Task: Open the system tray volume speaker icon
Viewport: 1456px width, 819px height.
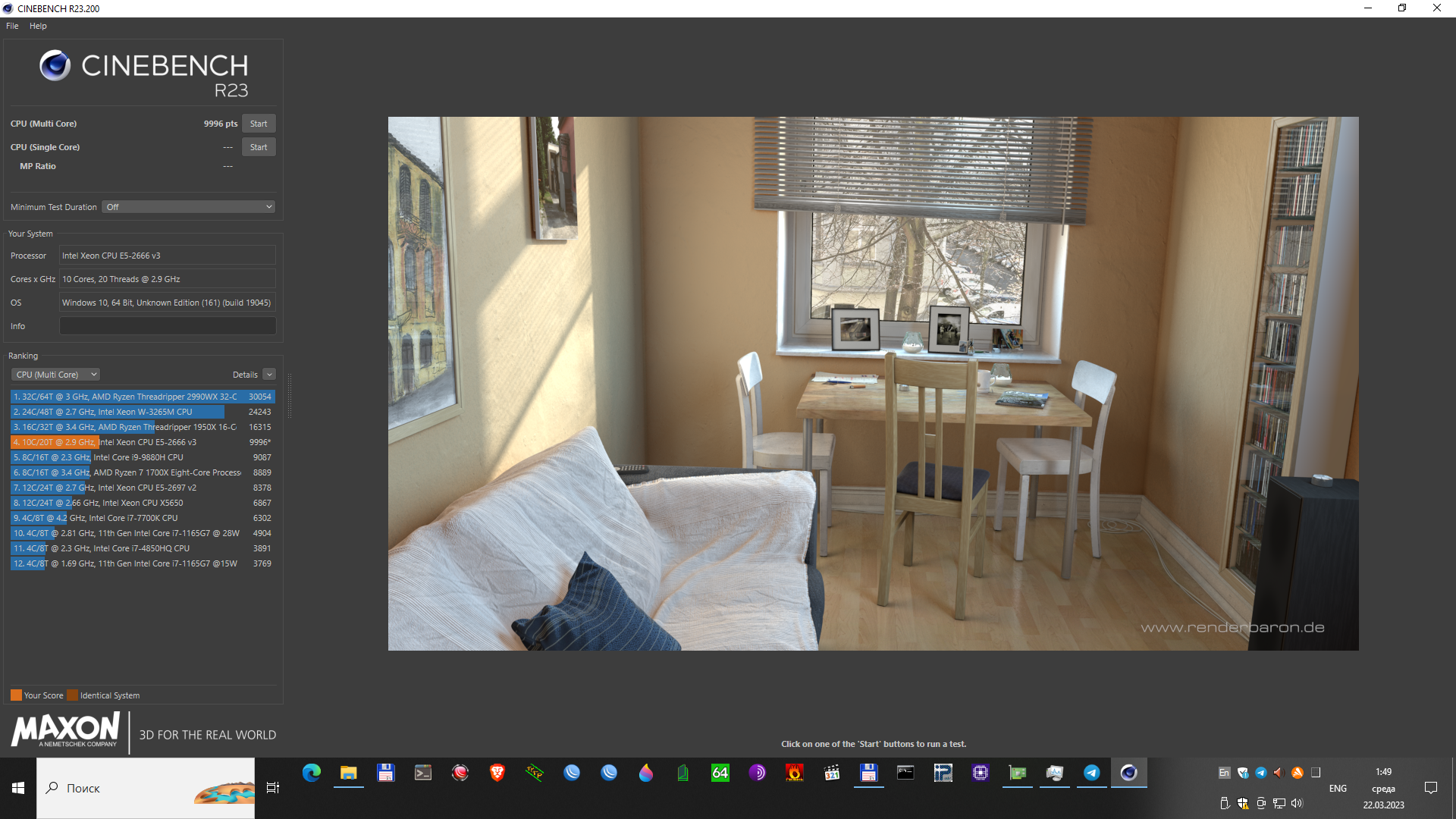Action: (1297, 803)
